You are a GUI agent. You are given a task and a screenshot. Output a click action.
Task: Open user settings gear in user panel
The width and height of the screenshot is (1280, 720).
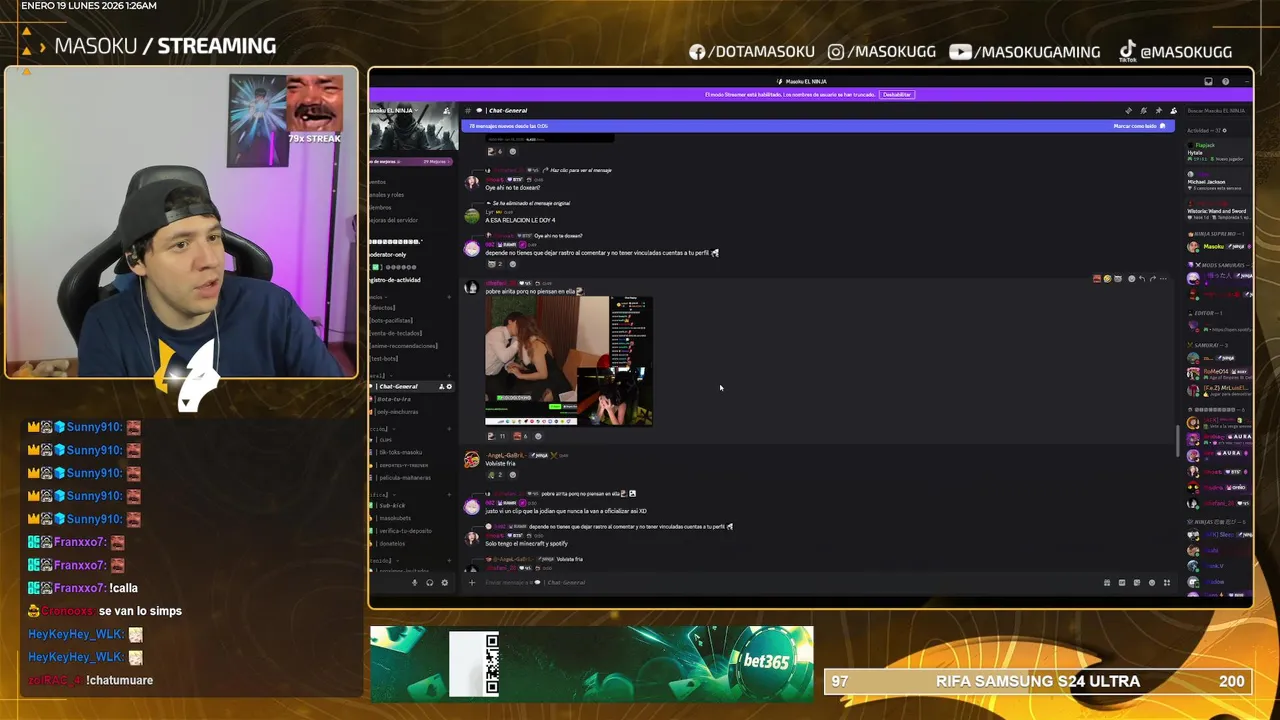tap(445, 582)
